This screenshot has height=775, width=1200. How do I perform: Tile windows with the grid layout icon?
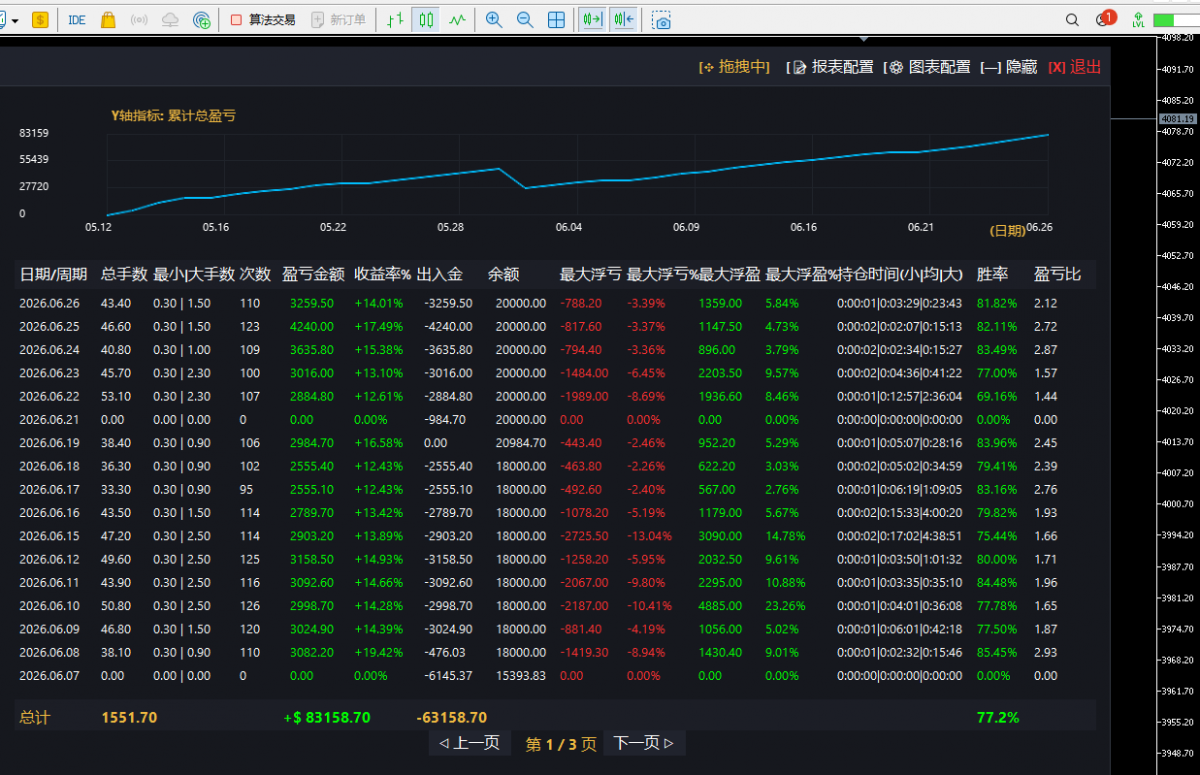(x=556, y=19)
